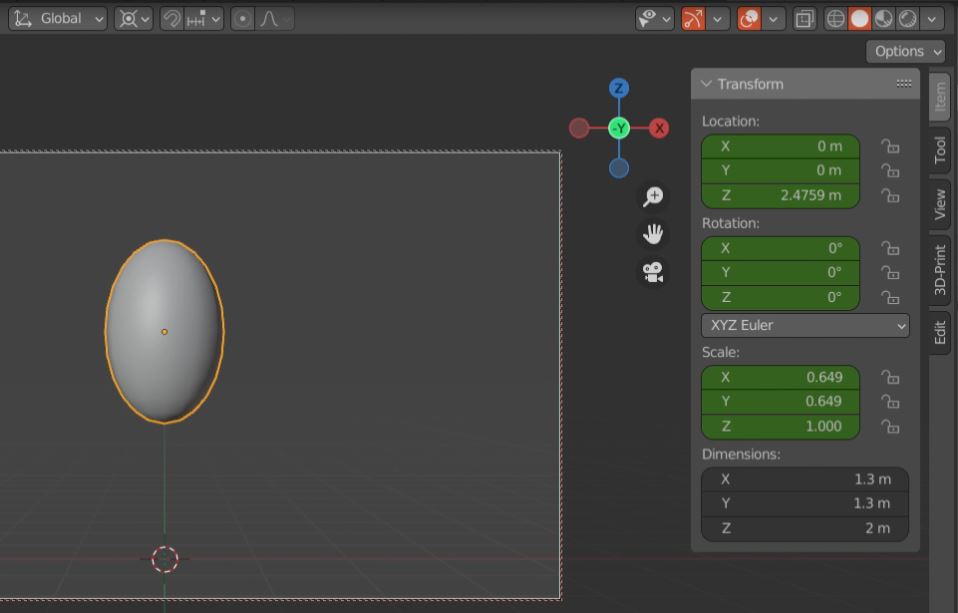Click the zoom magnifier viewport icon
Screen dimensions: 958x613
pos(653,197)
